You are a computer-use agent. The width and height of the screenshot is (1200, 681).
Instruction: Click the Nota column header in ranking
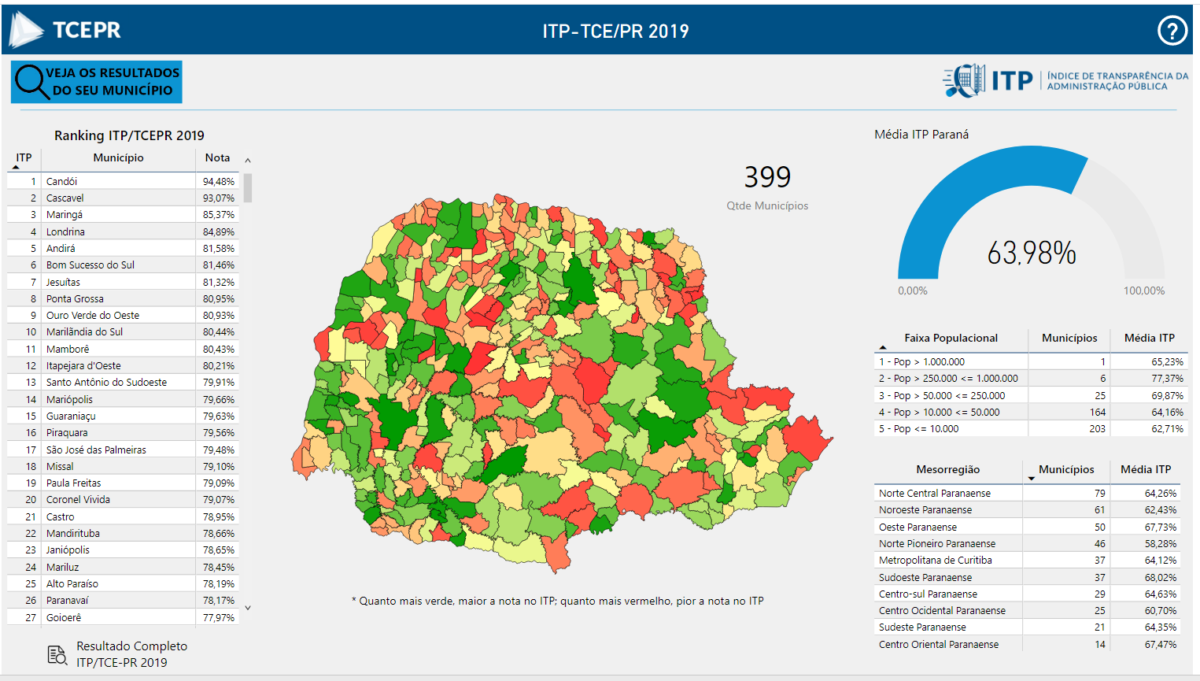[x=217, y=158]
